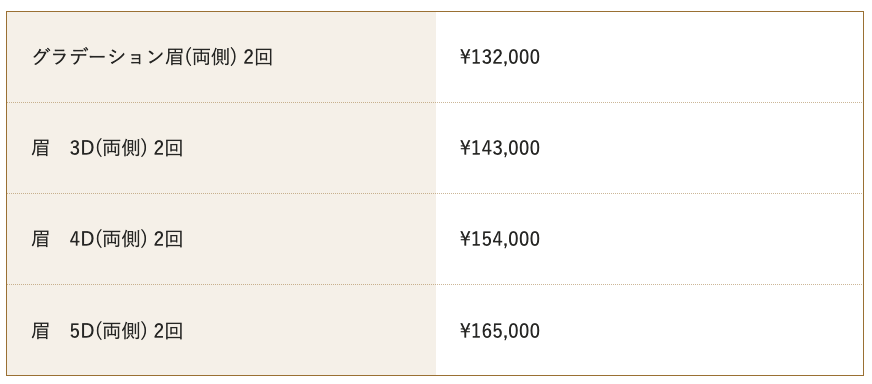
Task: Click the 眉 5D(両側) 2回 row label
Action: pos(107,331)
